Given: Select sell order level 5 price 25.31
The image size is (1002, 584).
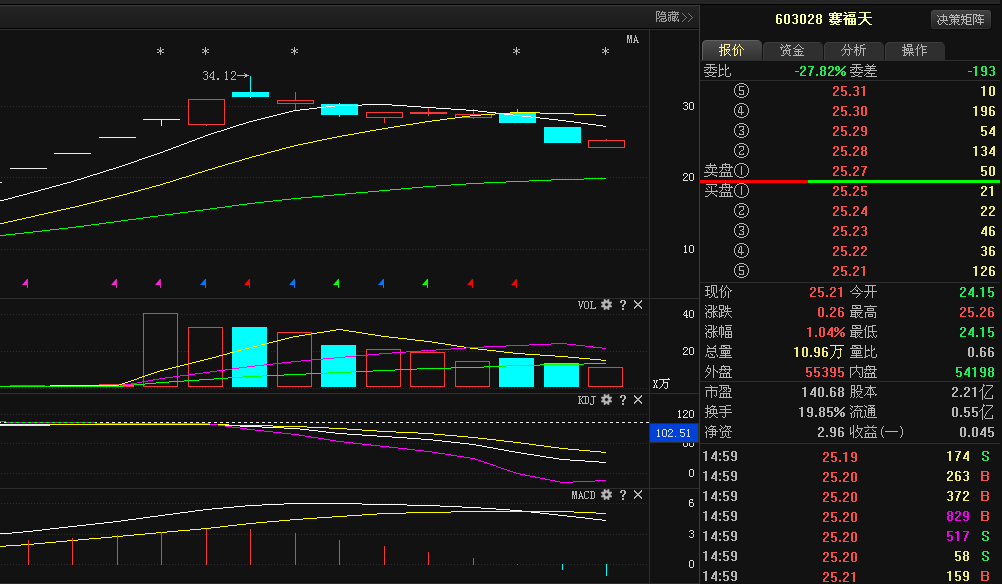Looking at the screenshot, I should pos(849,91).
